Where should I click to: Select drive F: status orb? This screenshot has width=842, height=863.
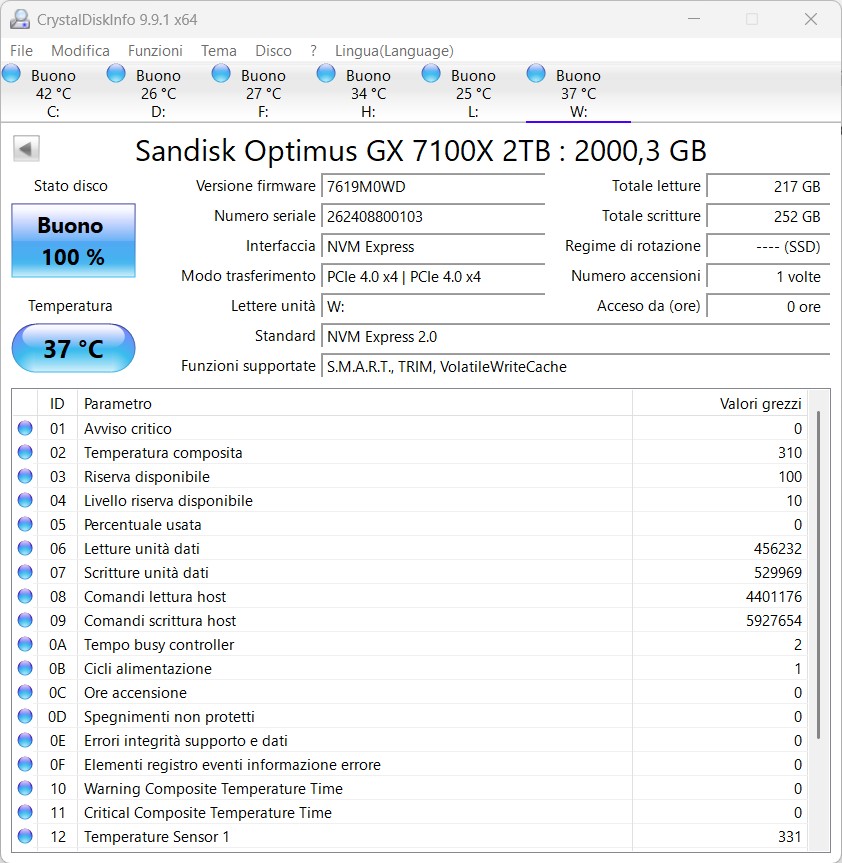tap(221, 74)
